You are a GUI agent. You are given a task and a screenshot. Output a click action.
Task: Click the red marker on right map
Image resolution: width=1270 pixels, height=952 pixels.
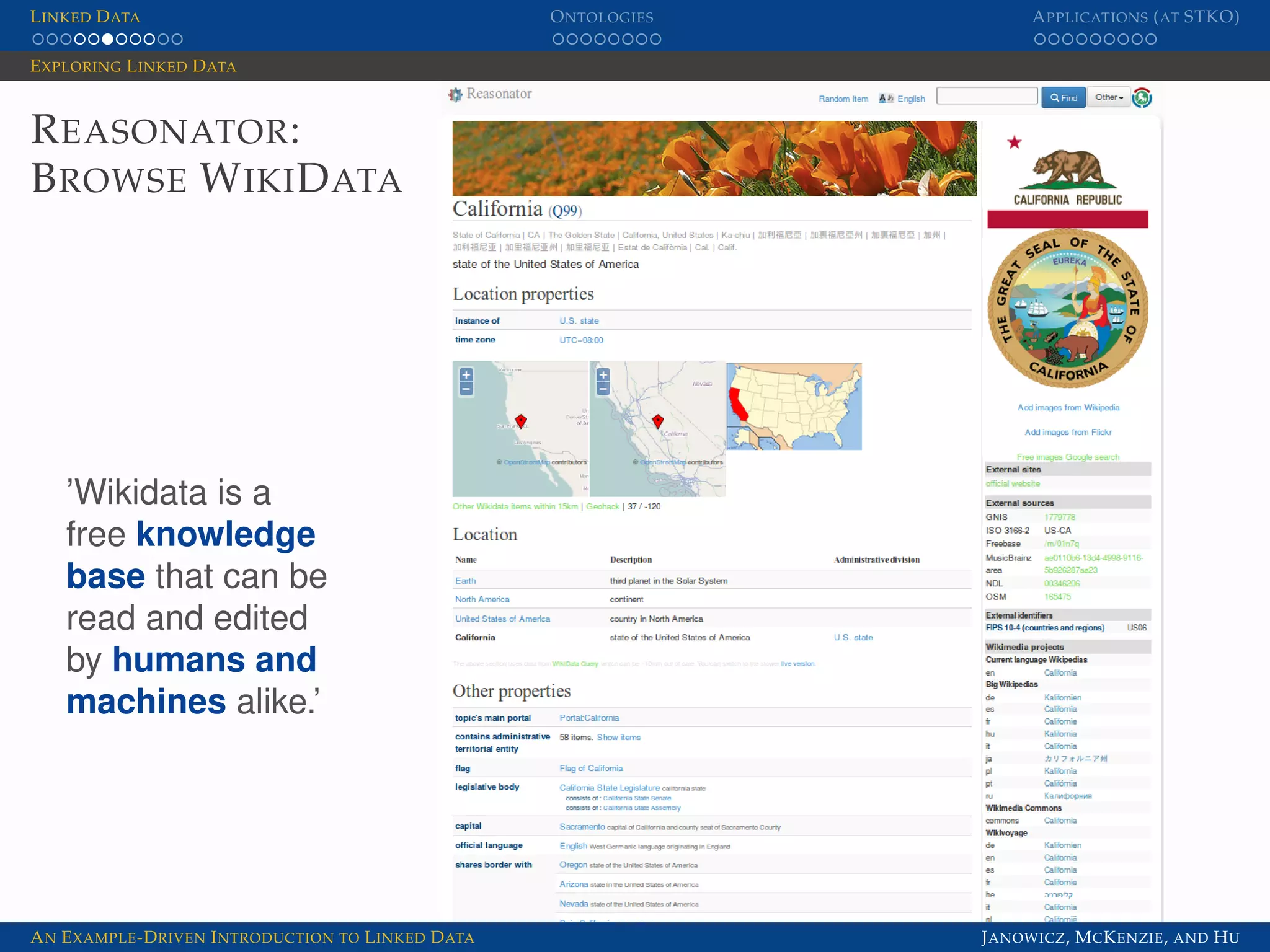(658, 421)
